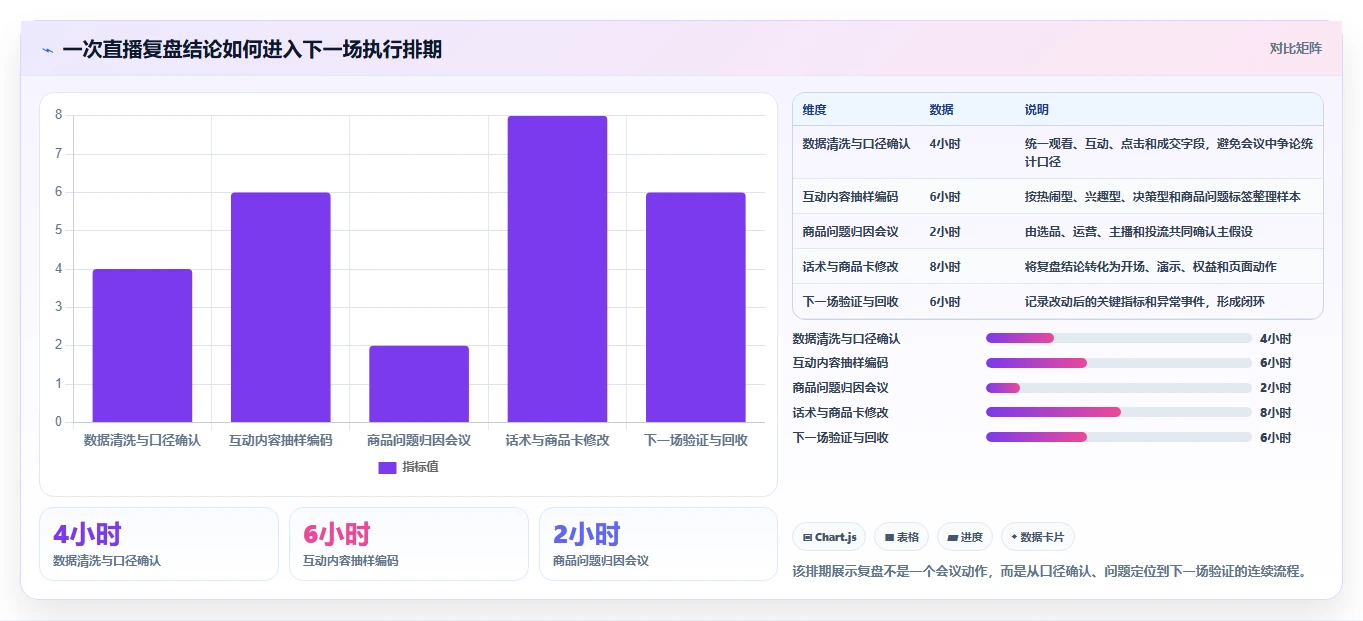Click the 维度 table column header
Screen dimensions: 1363x621
click(x=814, y=110)
